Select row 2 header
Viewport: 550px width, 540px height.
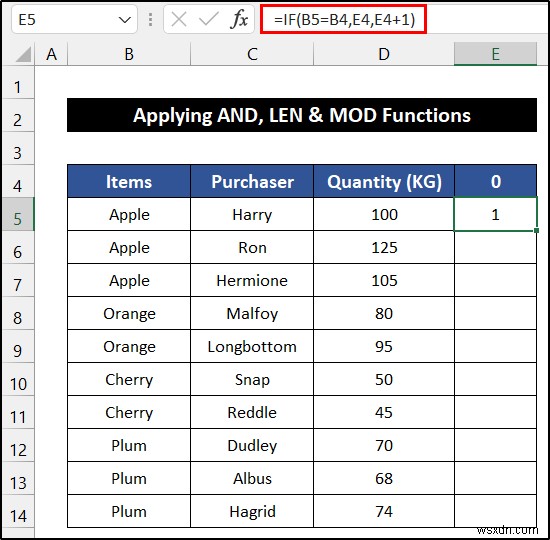[18, 116]
